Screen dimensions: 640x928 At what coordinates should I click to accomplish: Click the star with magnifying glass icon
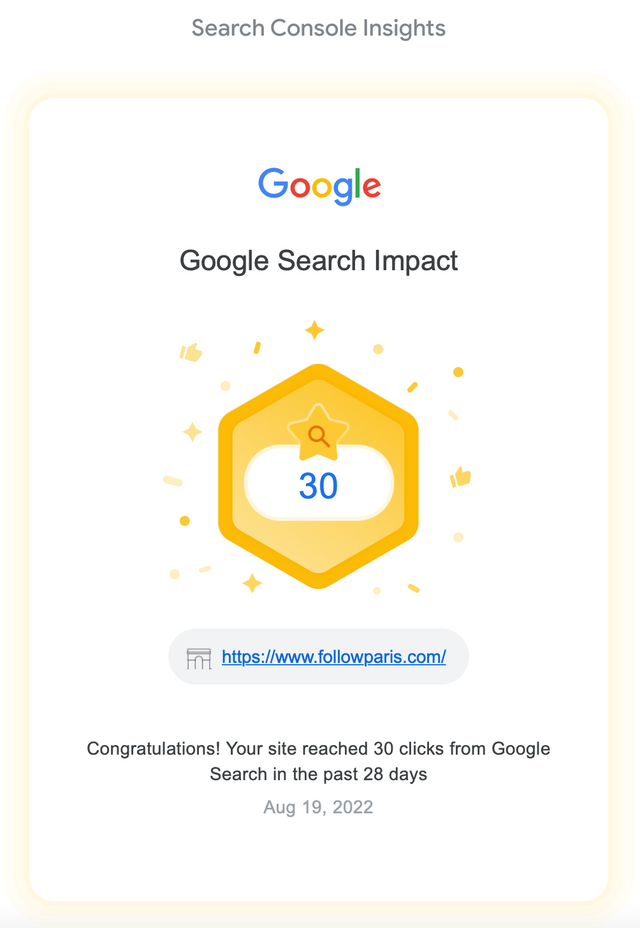tap(319, 433)
